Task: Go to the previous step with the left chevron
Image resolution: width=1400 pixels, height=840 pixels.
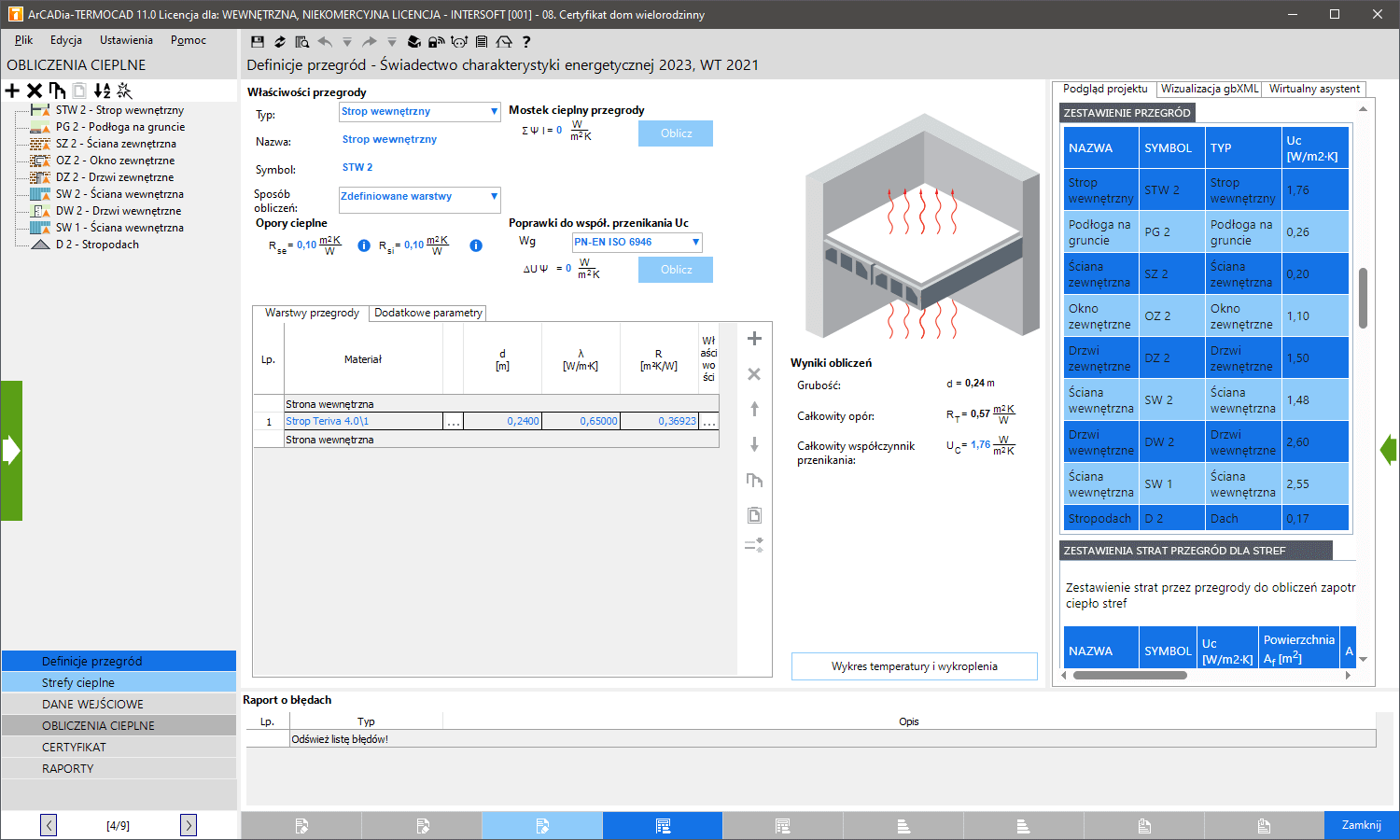Action: click(49, 825)
